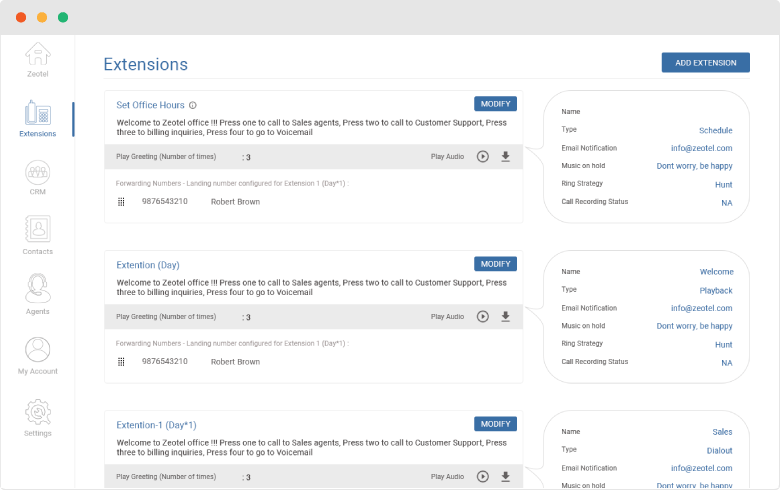This screenshot has height=490, width=780.
Task: Open the Agents headset icon
Action: click(37, 290)
